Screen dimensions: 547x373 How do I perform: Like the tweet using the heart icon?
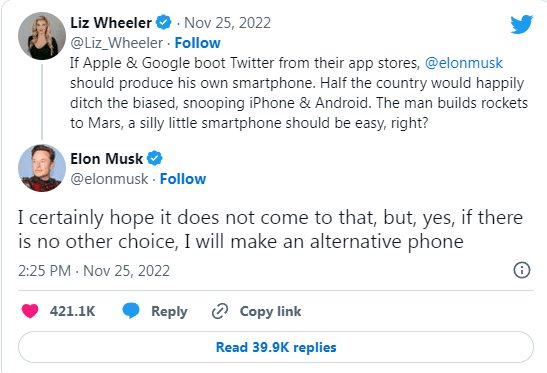30,311
